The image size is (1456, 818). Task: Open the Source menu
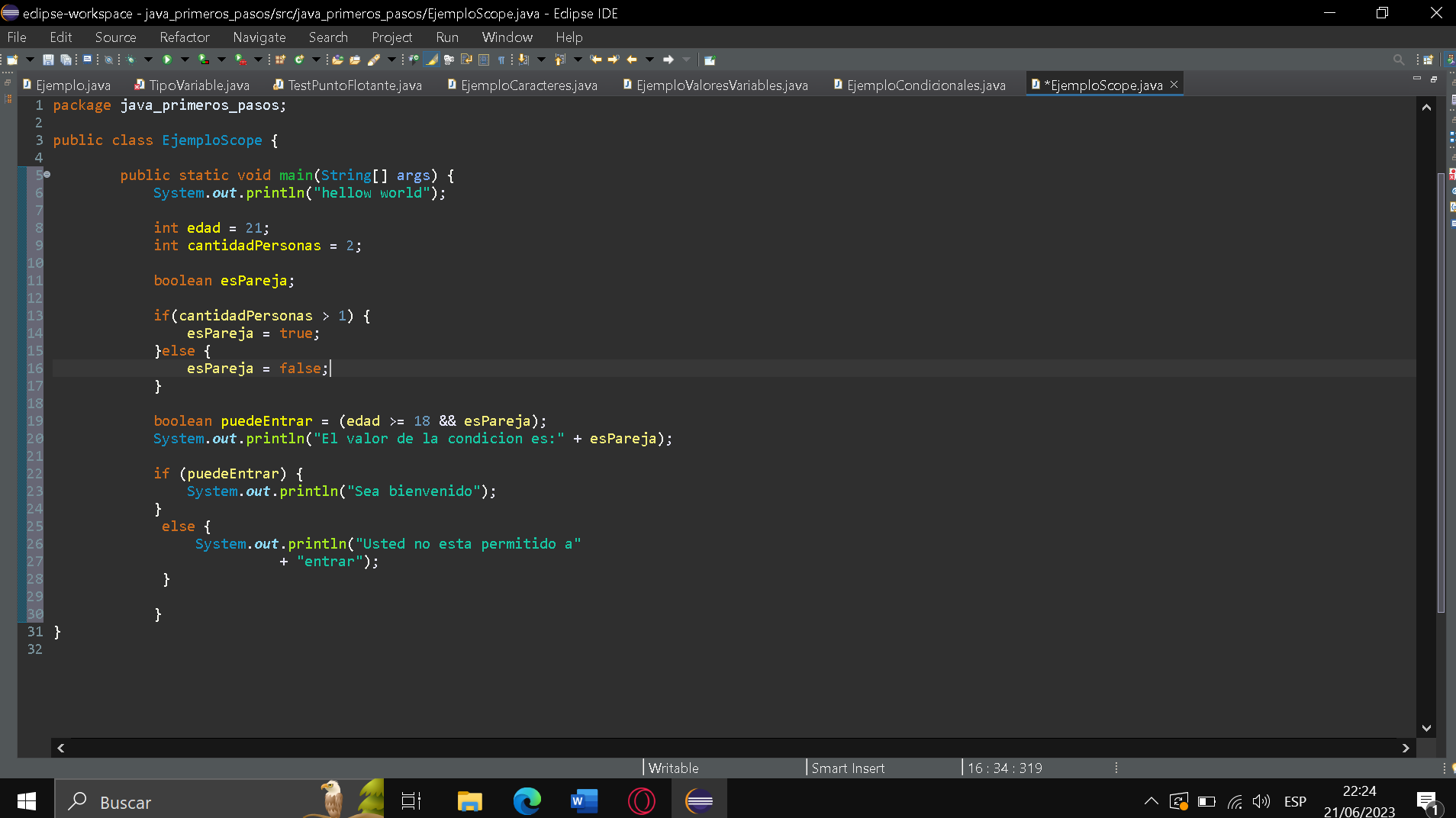tap(115, 37)
